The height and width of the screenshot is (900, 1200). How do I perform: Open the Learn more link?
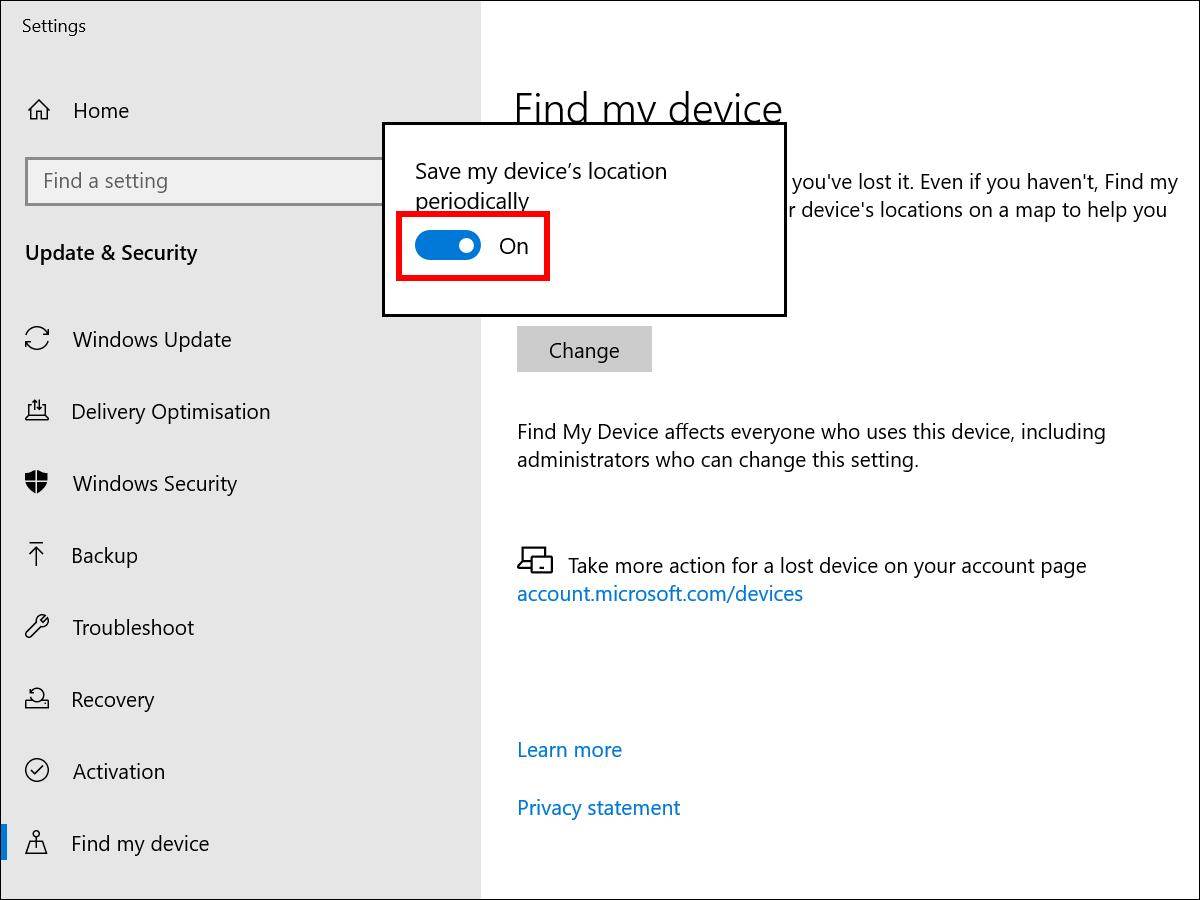click(x=569, y=750)
